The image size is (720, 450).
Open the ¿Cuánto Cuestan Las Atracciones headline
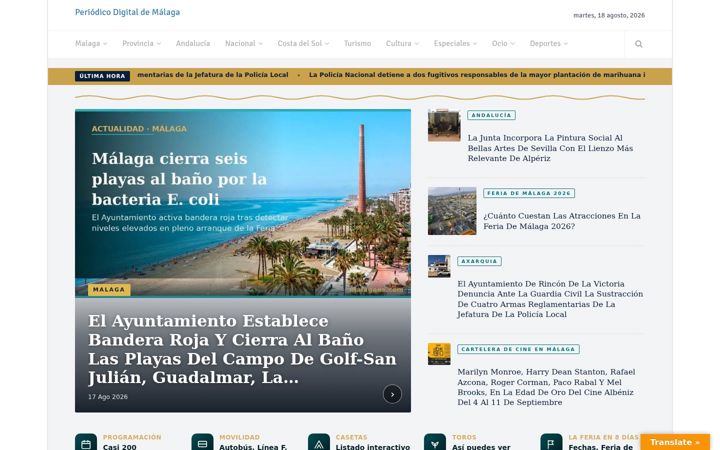click(x=562, y=221)
